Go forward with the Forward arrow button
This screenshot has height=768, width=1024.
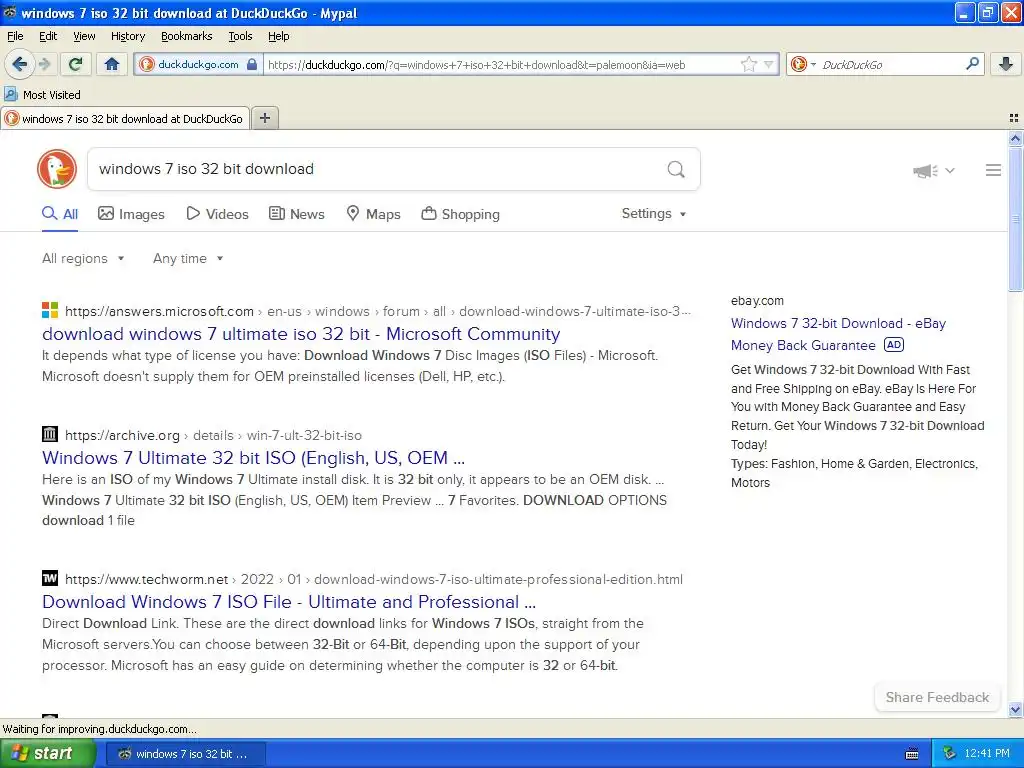click(45, 64)
